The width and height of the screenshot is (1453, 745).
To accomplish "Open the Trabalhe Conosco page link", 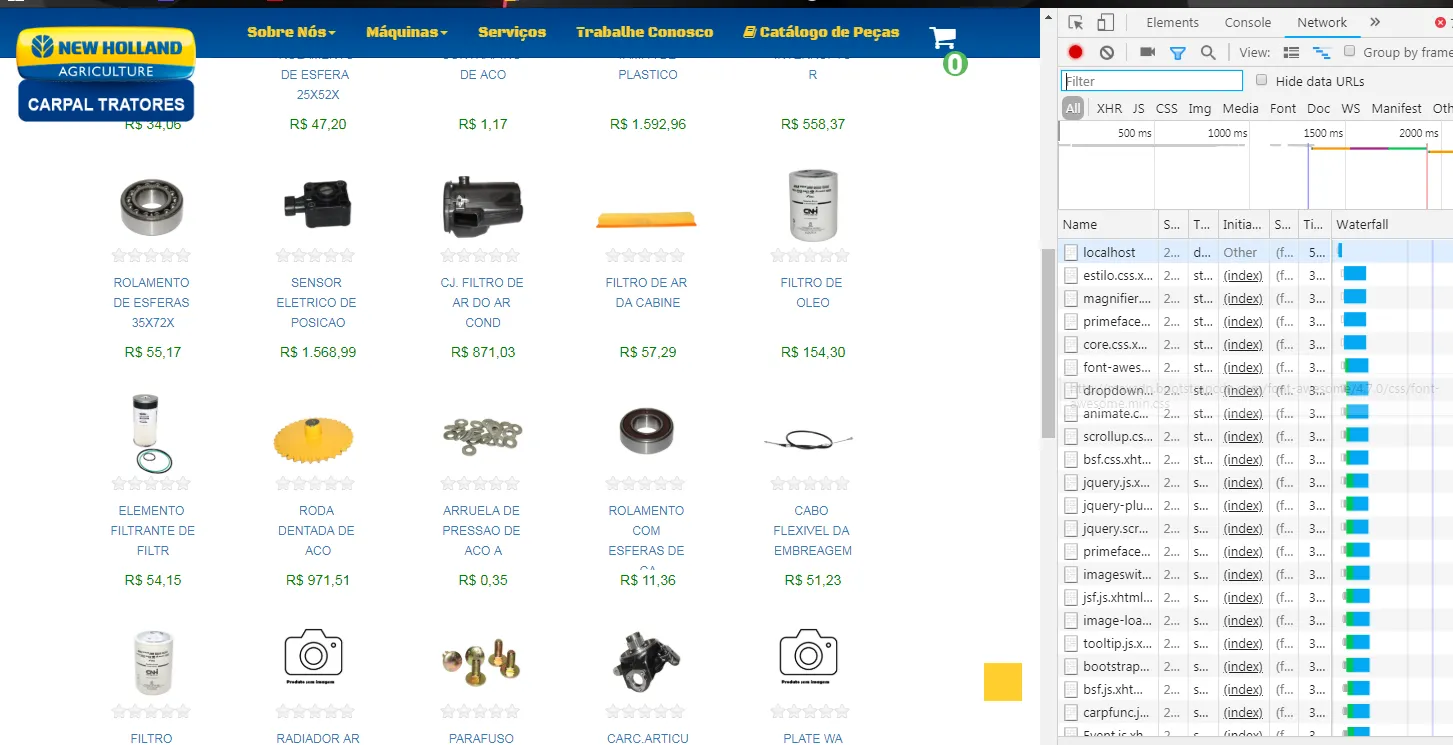I will tap(645, 32).
